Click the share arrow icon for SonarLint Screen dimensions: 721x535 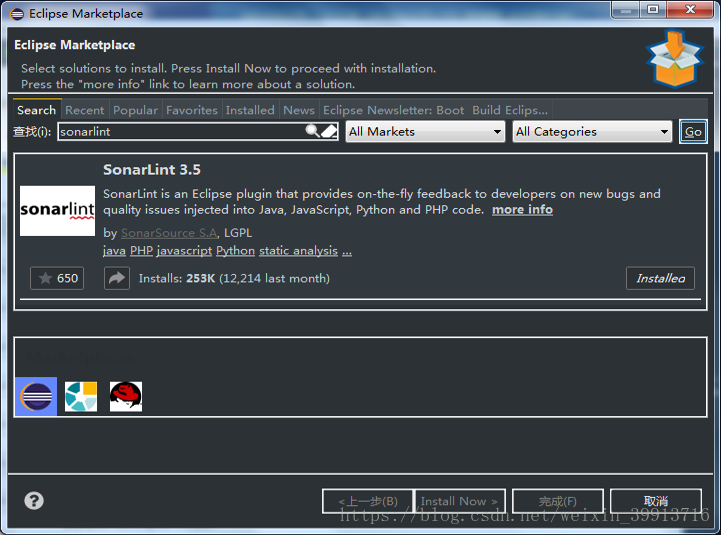117,278
